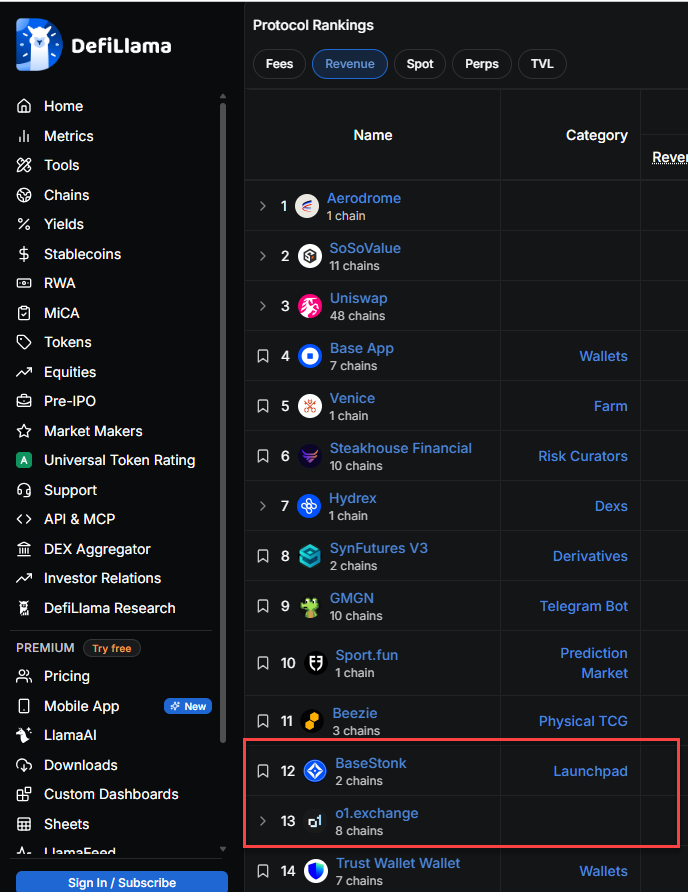Toggle bookmark for SynFutures V3
Viewport: 688px width, 892px height.
pos(263,556)
